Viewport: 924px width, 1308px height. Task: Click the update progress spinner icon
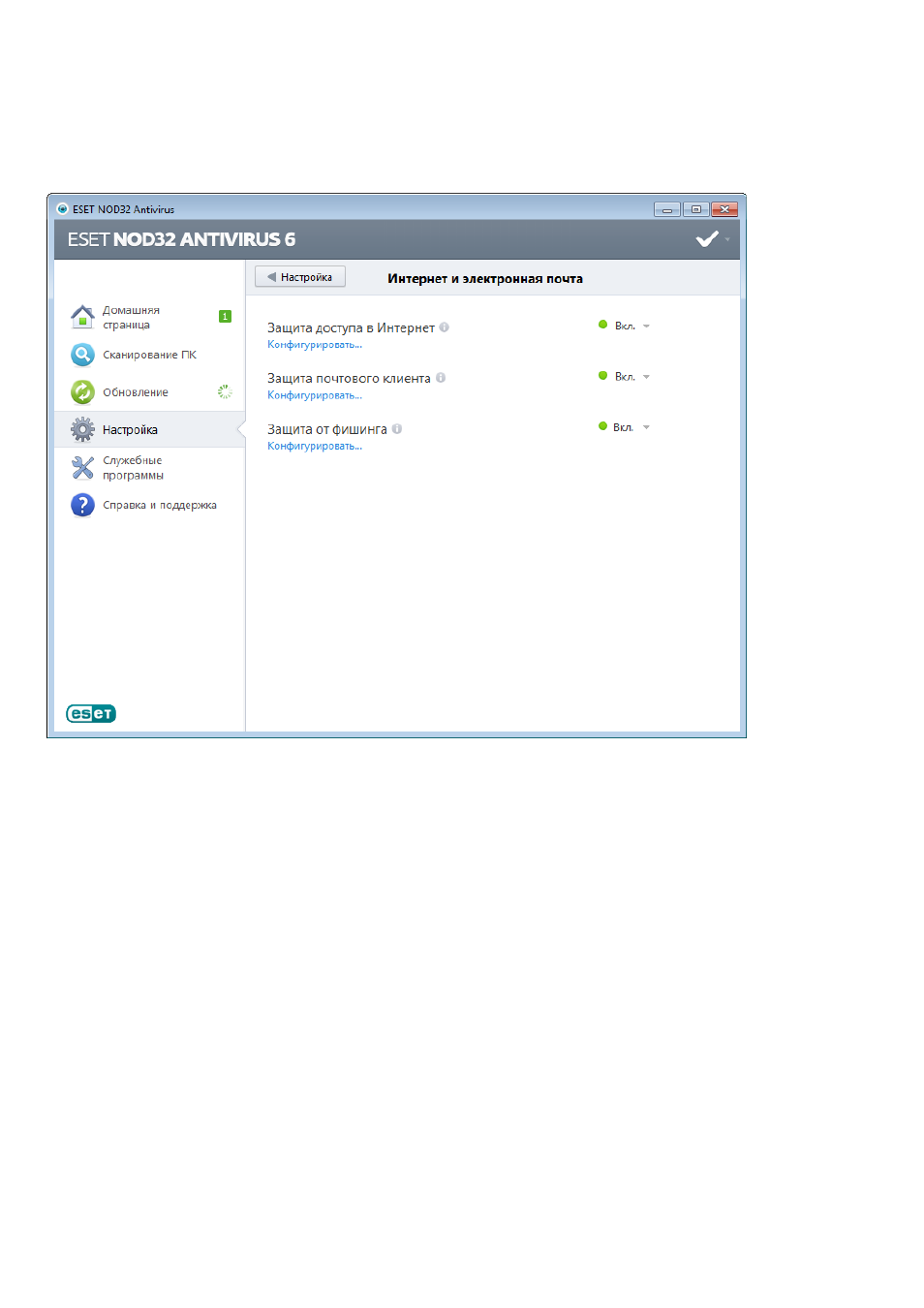pos(225,391)
